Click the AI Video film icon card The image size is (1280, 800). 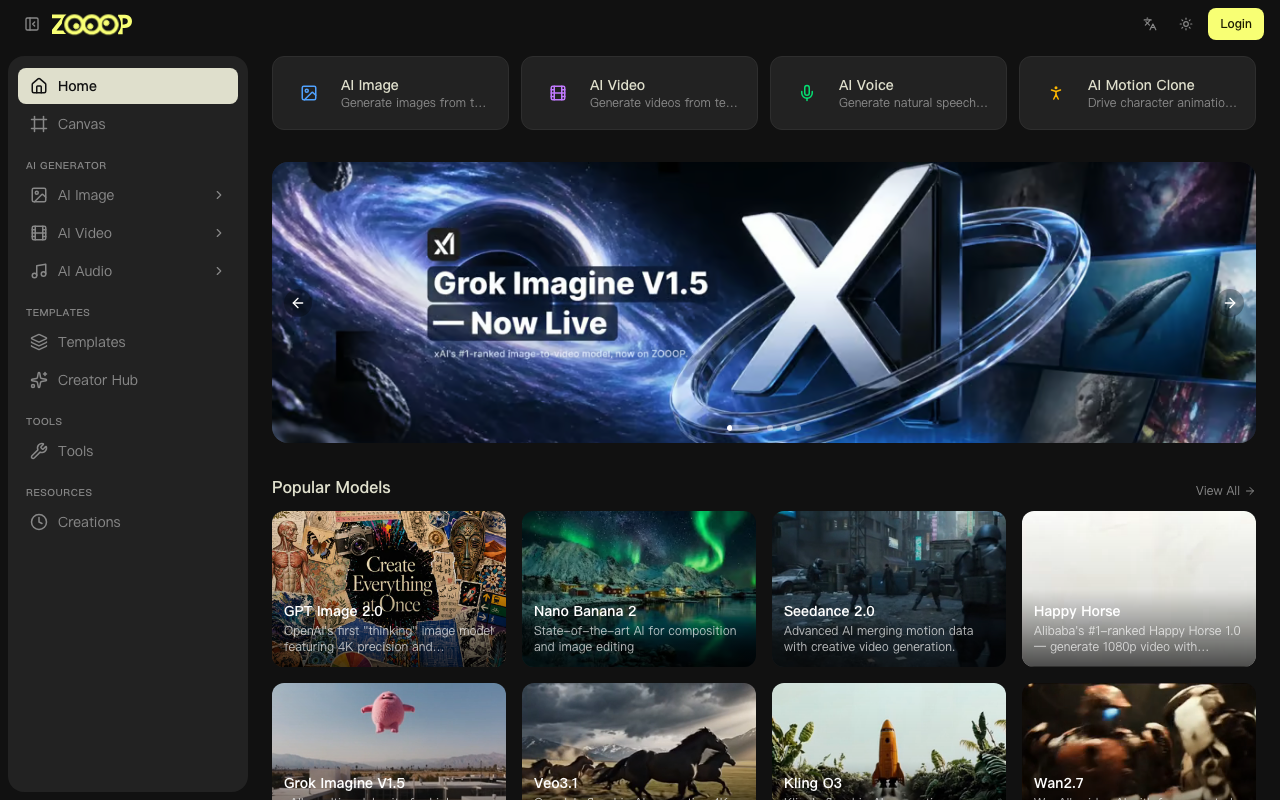point(639,93)
